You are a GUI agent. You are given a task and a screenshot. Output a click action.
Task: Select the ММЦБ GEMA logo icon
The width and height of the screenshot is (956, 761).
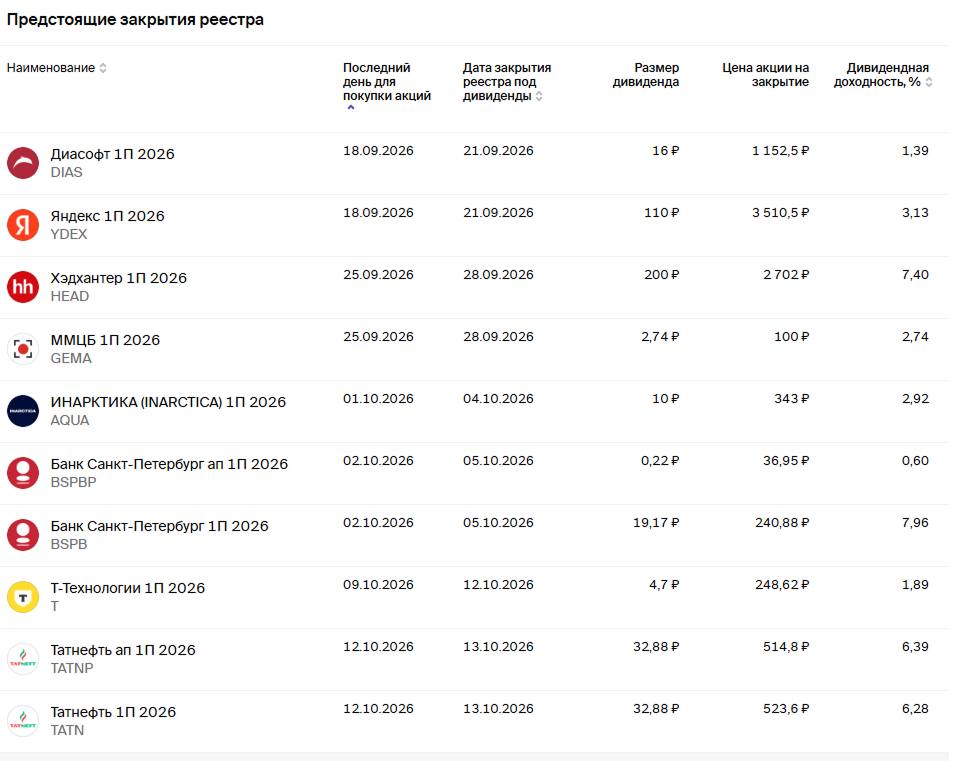(x=23, y=349)
